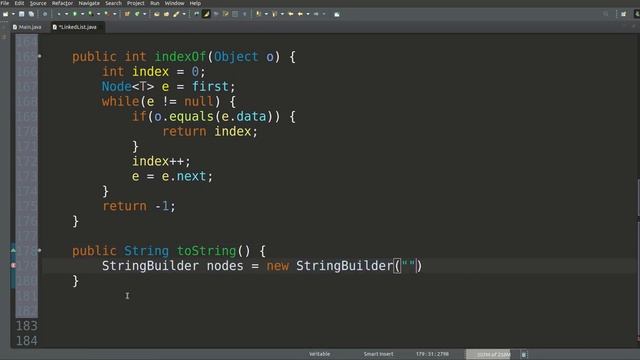Screen dimensions: 640x360
Task: Open the Debug configurations dropdown arrow
Action: click(66, 14)
